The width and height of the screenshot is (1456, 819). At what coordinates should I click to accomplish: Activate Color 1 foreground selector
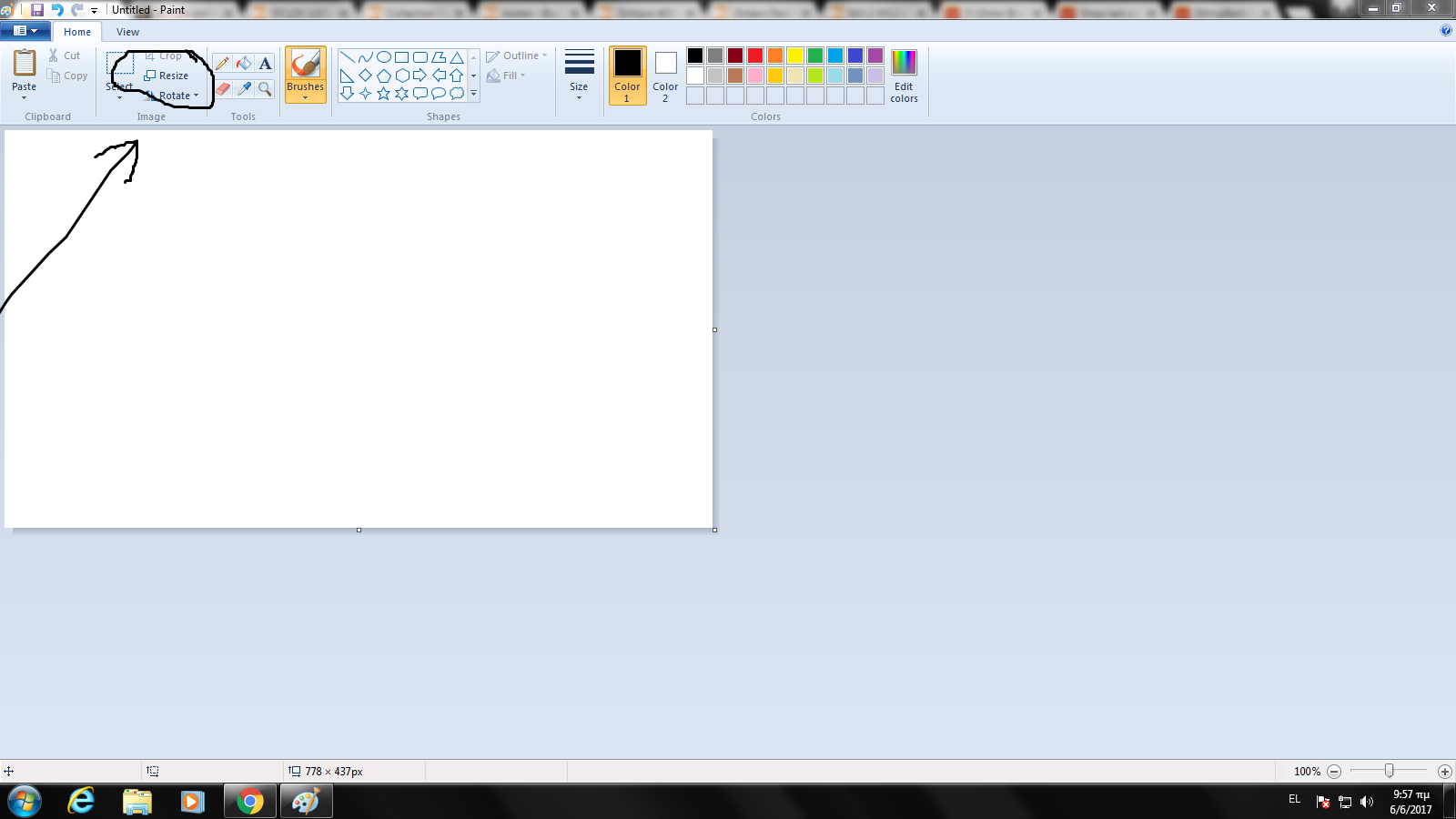[627, 75]
